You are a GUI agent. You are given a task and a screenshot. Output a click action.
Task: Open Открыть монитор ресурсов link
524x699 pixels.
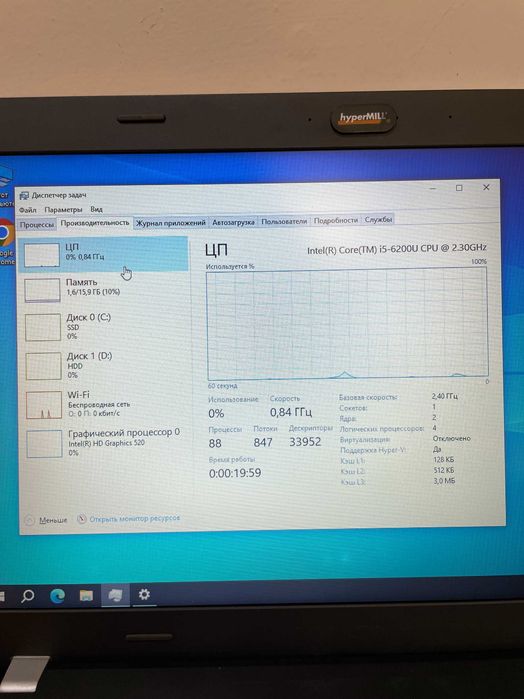(x=135, y=519)
